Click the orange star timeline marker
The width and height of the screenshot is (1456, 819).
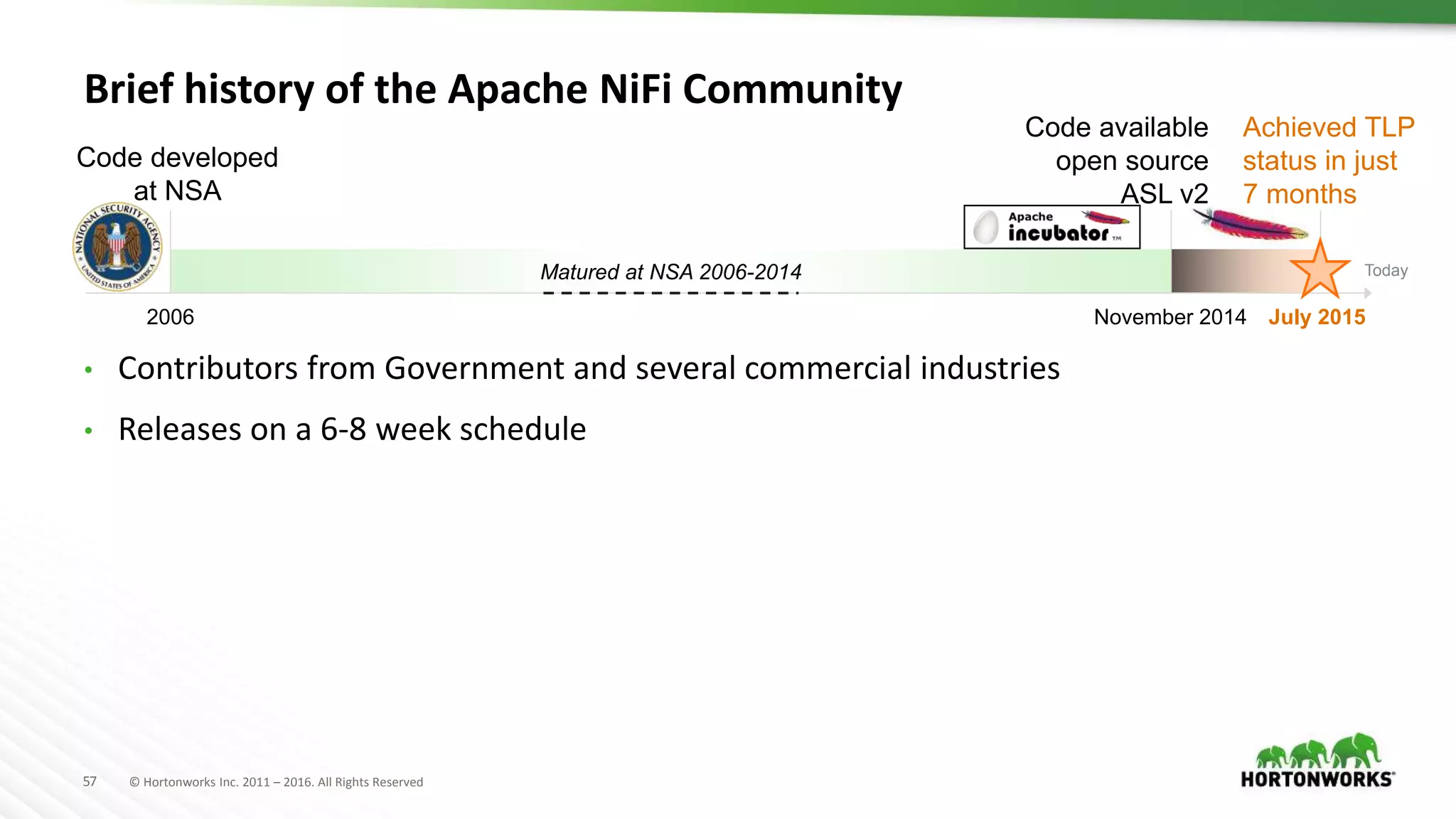tap(1319, 269)
